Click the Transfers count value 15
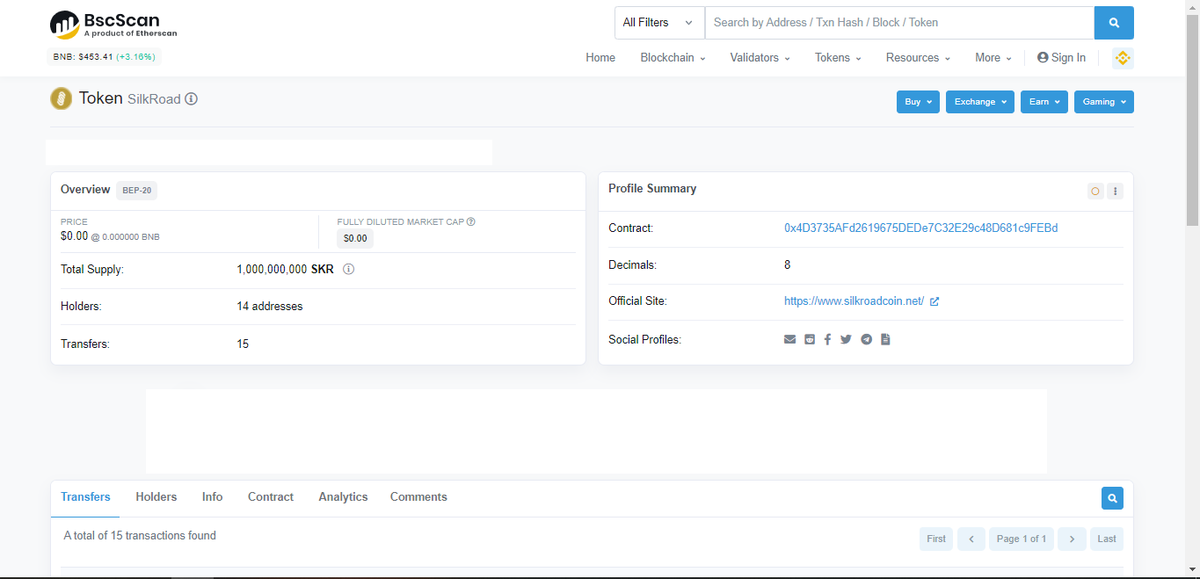Screen dimensions: 1200x579 [243, 344]
